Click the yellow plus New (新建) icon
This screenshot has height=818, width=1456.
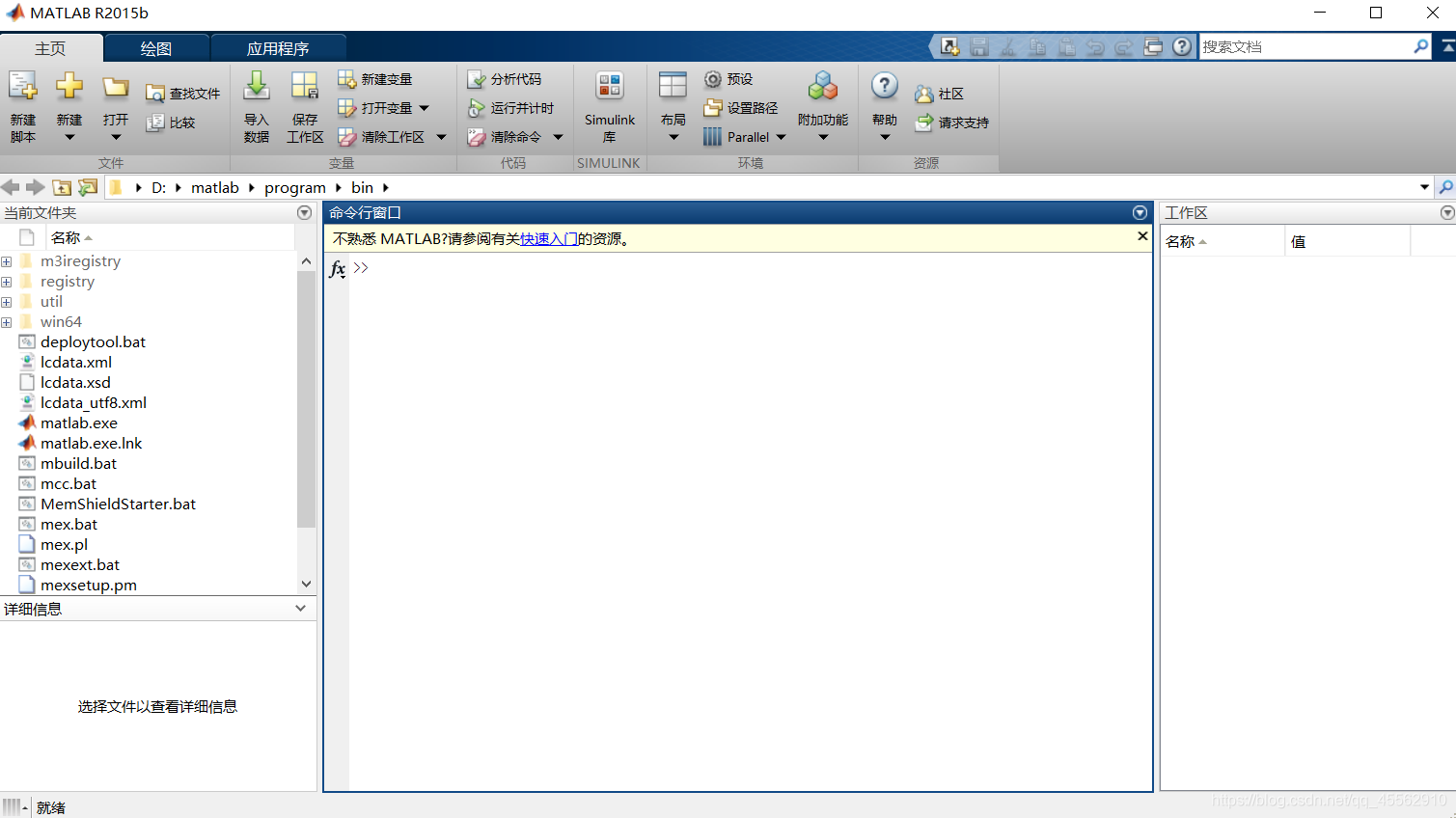(69, 87)
